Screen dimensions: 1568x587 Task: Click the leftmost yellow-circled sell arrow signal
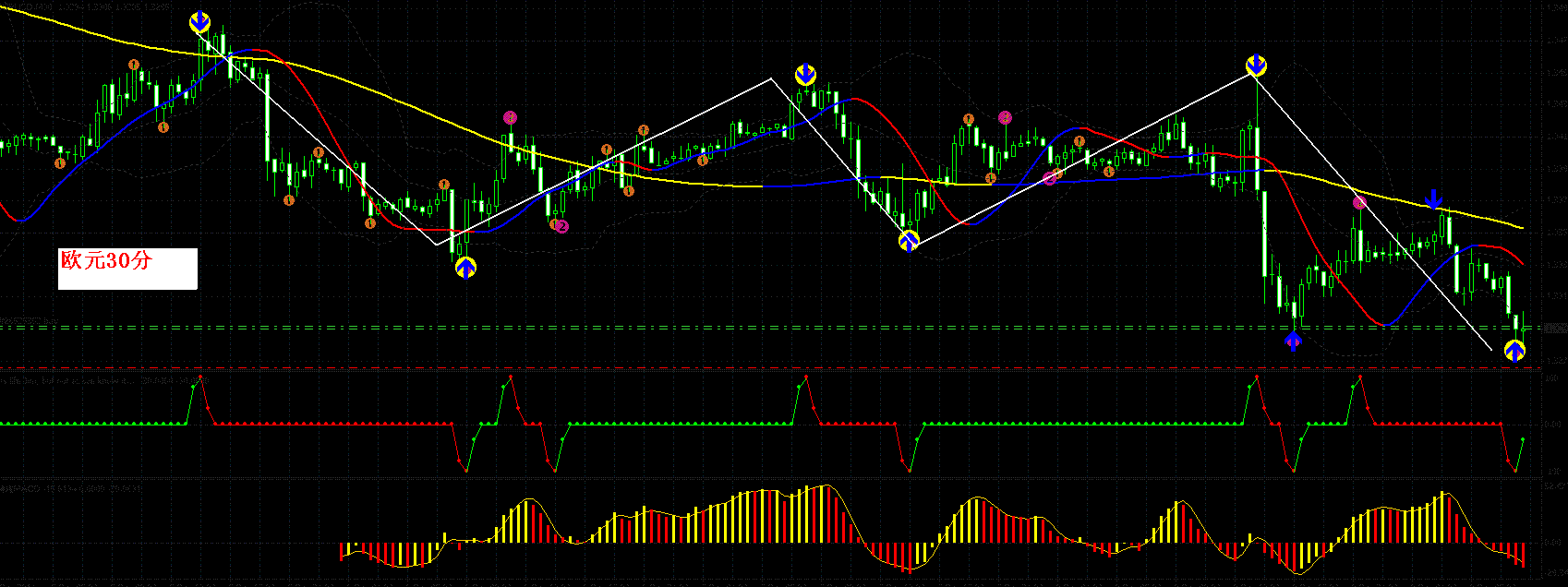[x=199, y=22]
